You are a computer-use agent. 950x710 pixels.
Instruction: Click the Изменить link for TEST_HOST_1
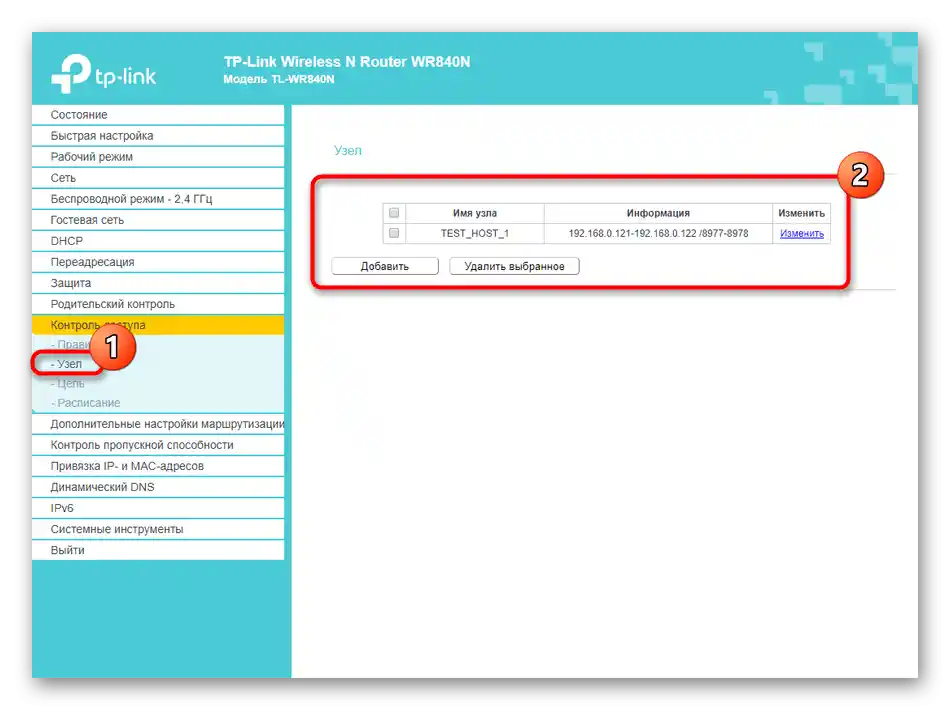click(x=802, y=234)
